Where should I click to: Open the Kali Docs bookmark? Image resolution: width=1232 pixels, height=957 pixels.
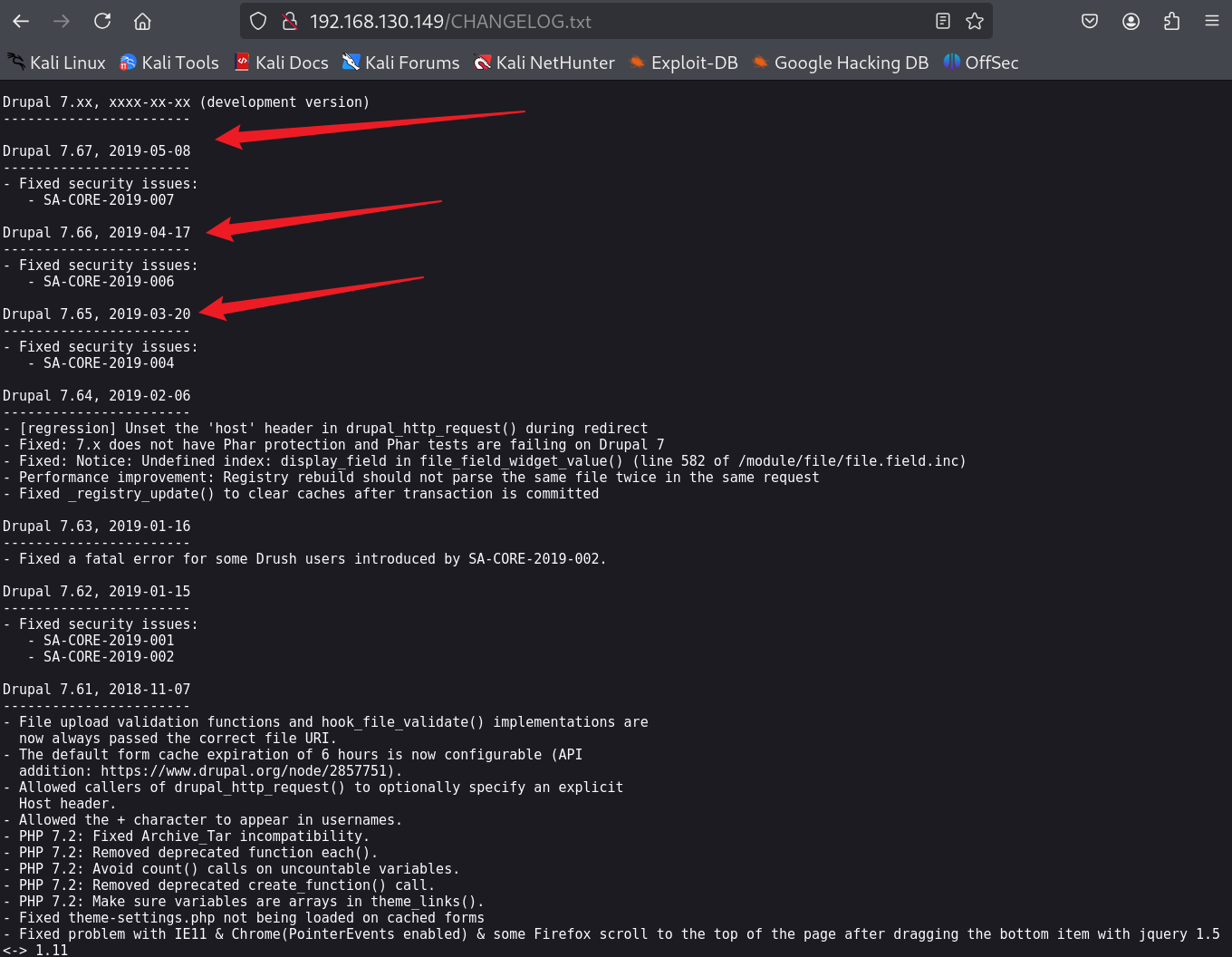pos(282,63)
